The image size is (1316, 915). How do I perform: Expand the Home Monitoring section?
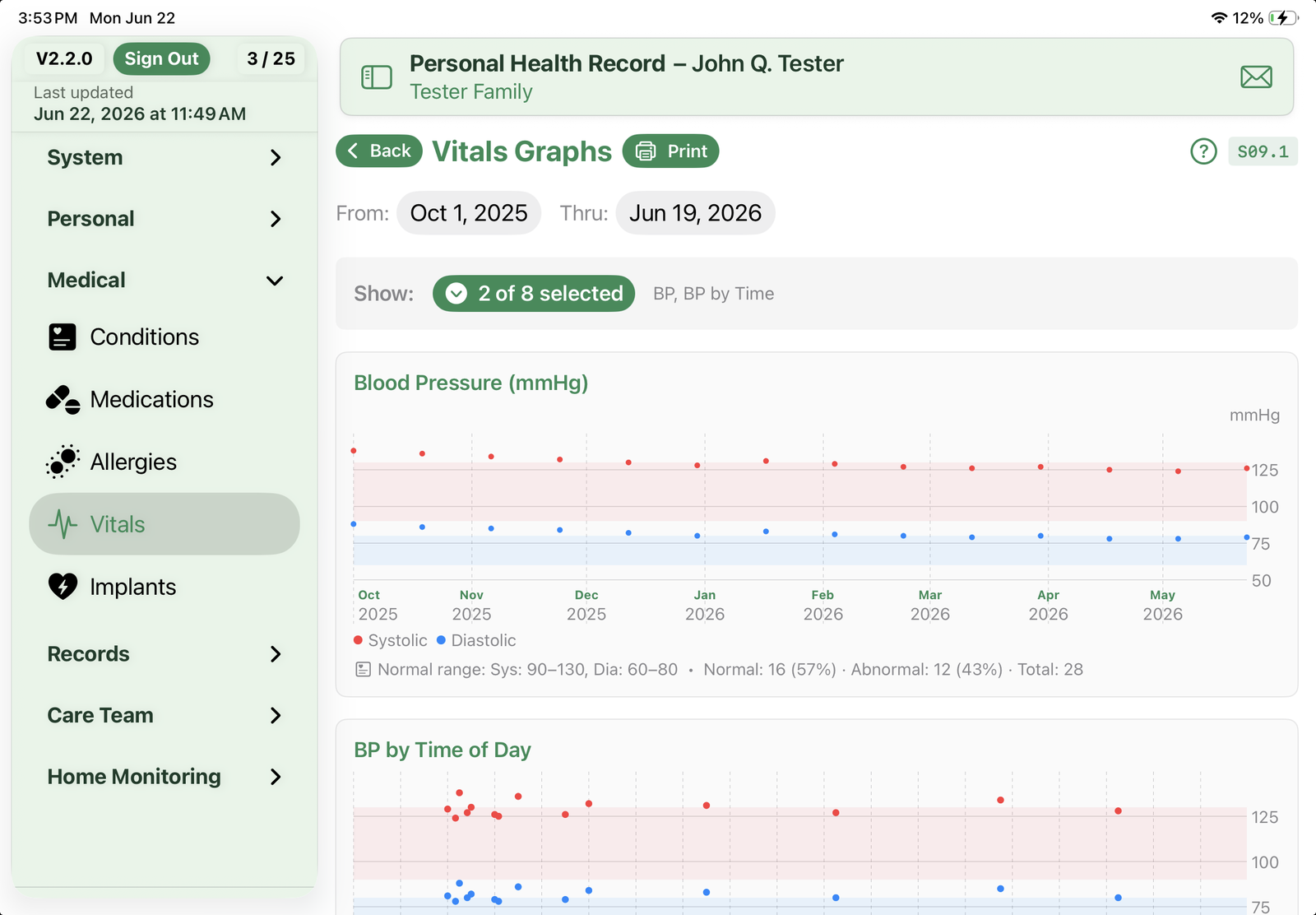pyautogui.click(x=164, y=777)
